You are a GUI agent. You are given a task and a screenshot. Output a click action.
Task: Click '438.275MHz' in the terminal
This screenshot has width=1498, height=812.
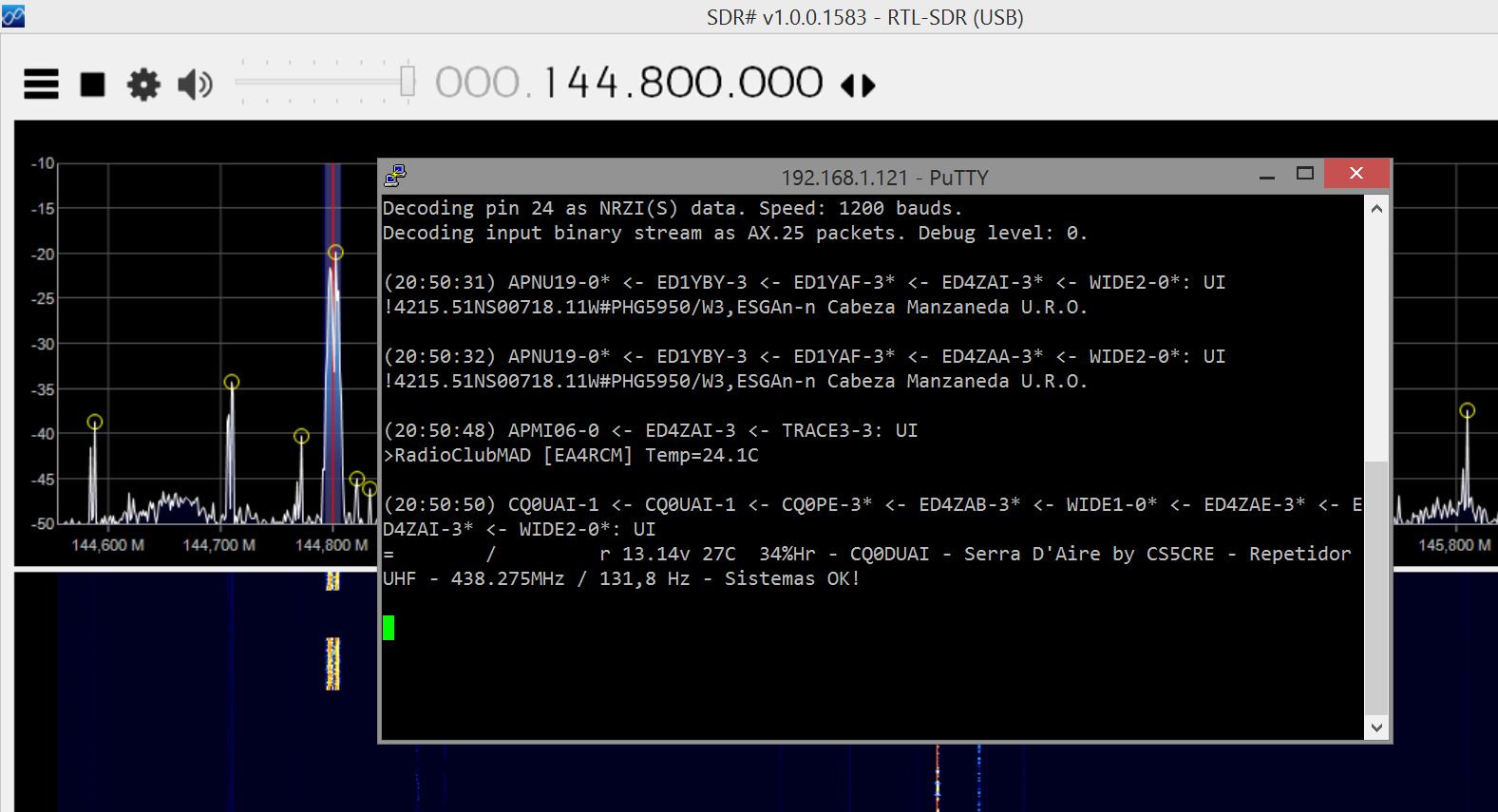pyautogui.click(x=507, y=578)
